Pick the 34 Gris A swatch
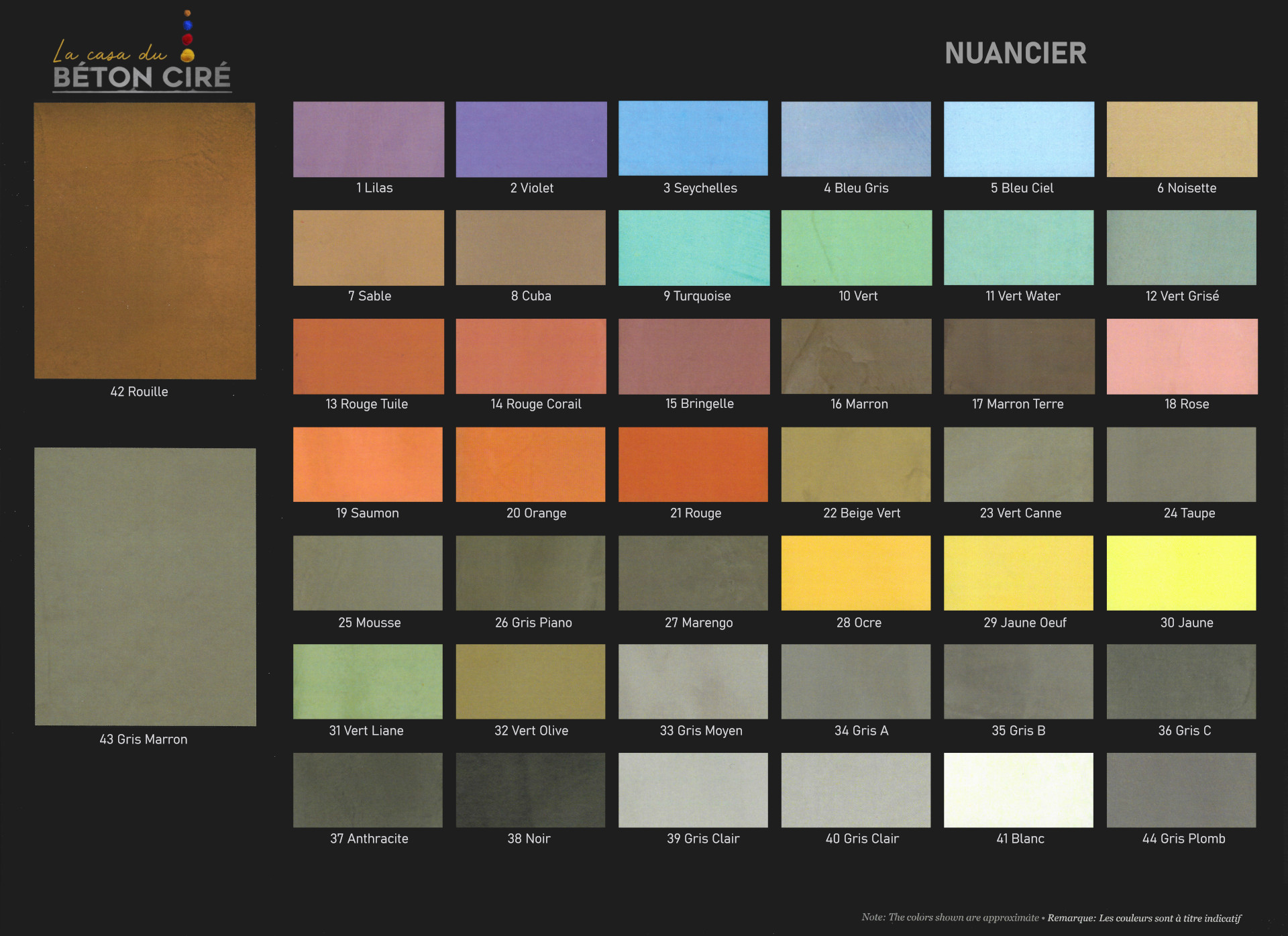The width and height of the screenshot is (1288, 936). (856, 682)
